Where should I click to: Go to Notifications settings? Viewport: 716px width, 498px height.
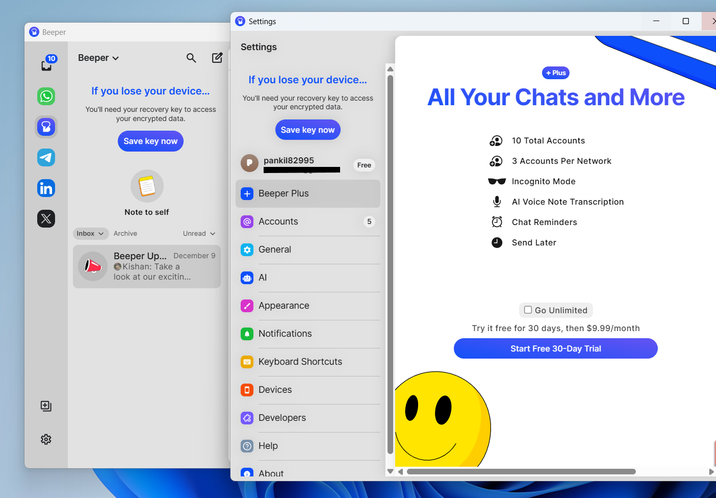pyautogui.click(x=285, y=334)
